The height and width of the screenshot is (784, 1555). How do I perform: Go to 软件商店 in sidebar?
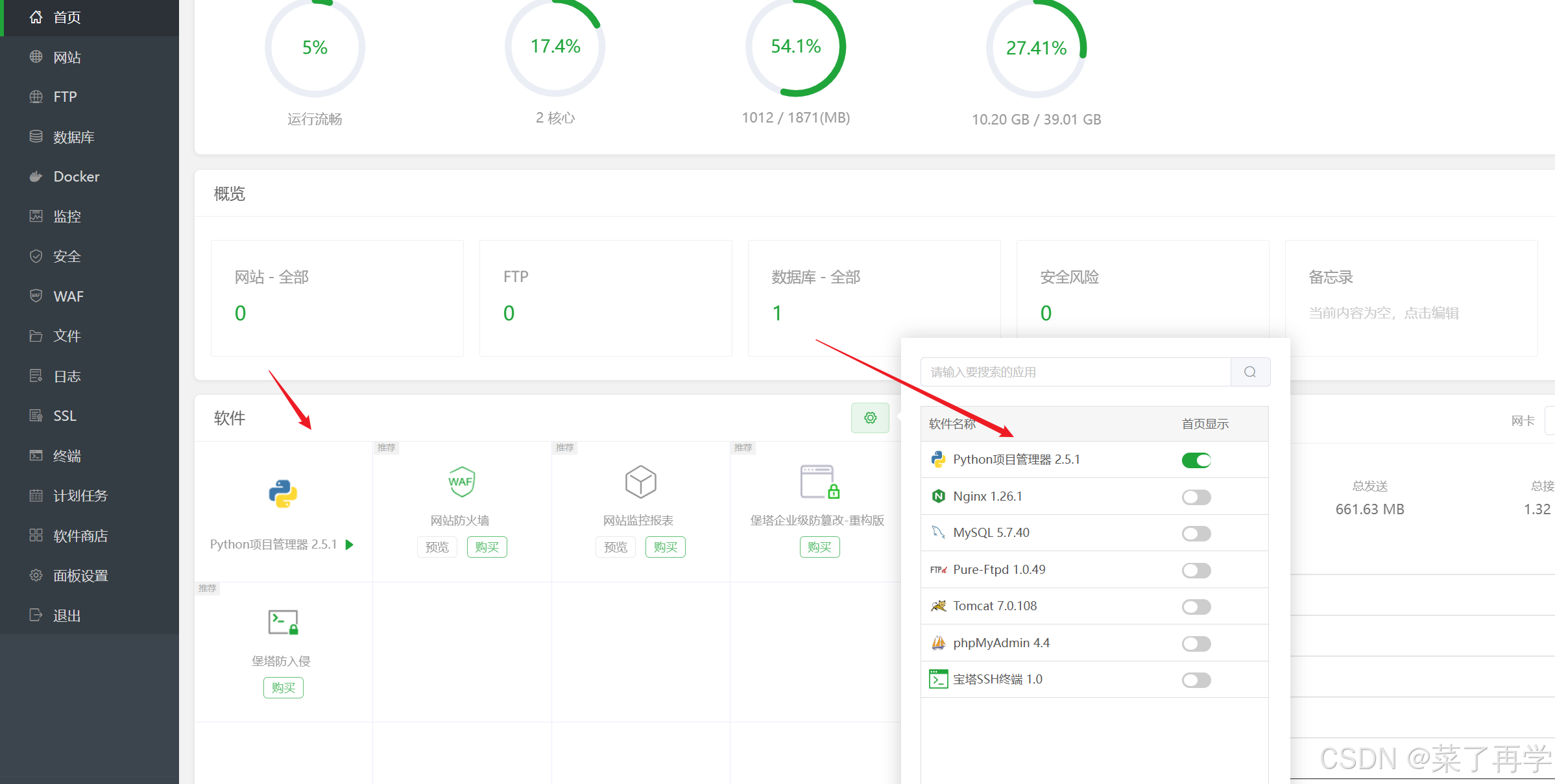tap(80, 536)
